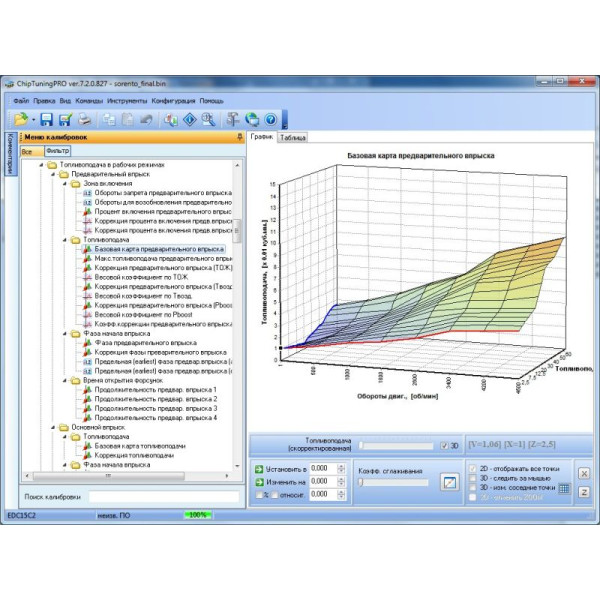Click the Z button at bottom right

(584, 489)
